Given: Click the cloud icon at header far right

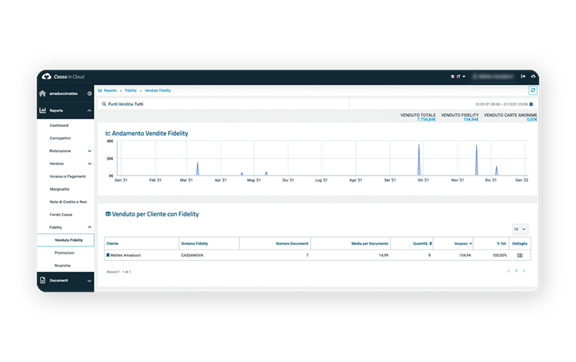Looking at the screenshot, I should click(x=533, y=76).
